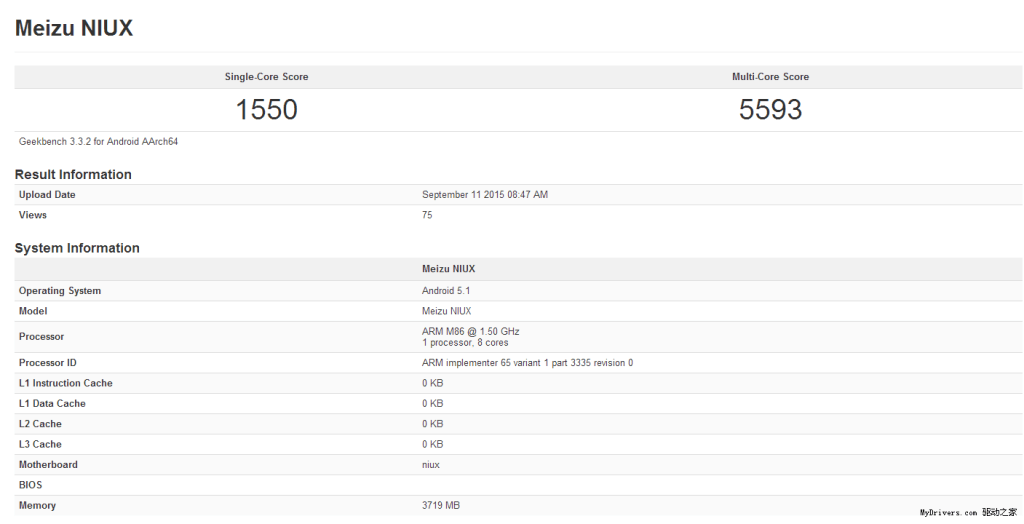Click the Multi-Core Score header
The width and height of the screenshot is (1024, 524).
(770, 77)
